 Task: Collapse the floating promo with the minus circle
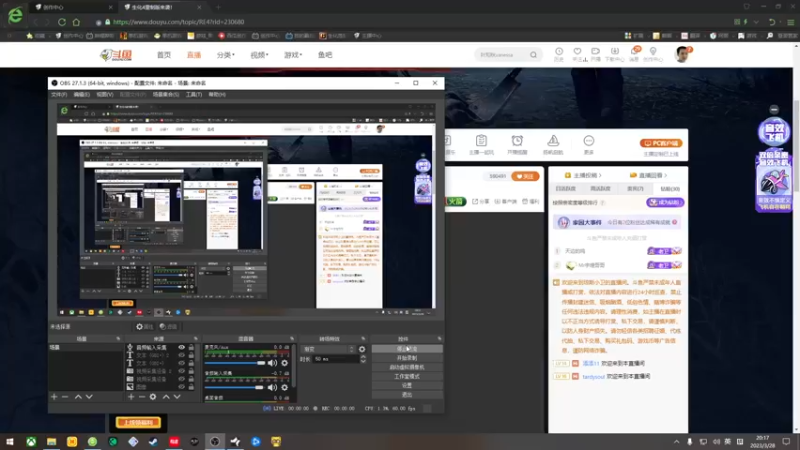pos(774,109)
